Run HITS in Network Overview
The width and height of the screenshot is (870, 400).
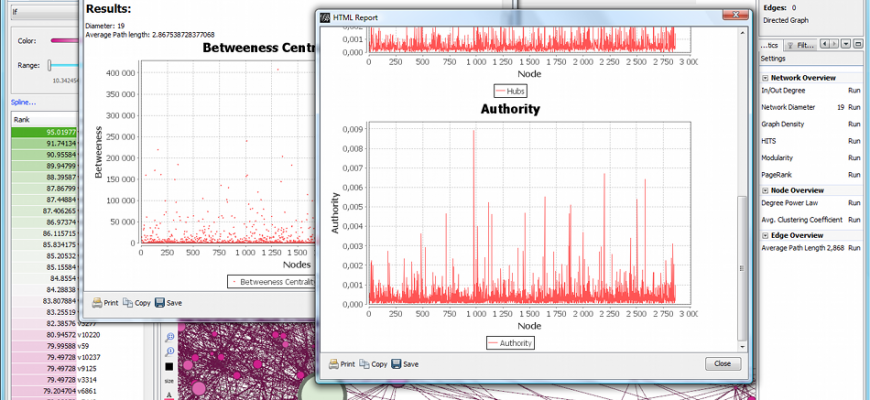point(854,141)
